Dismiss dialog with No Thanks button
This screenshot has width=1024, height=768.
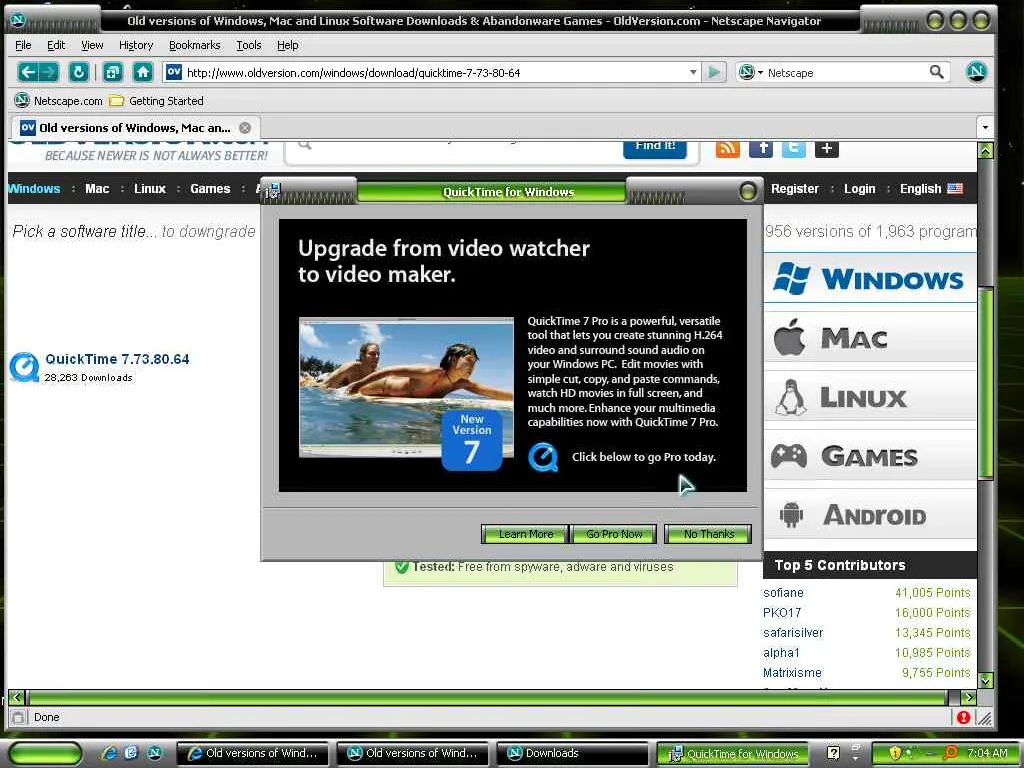(708, 534)
